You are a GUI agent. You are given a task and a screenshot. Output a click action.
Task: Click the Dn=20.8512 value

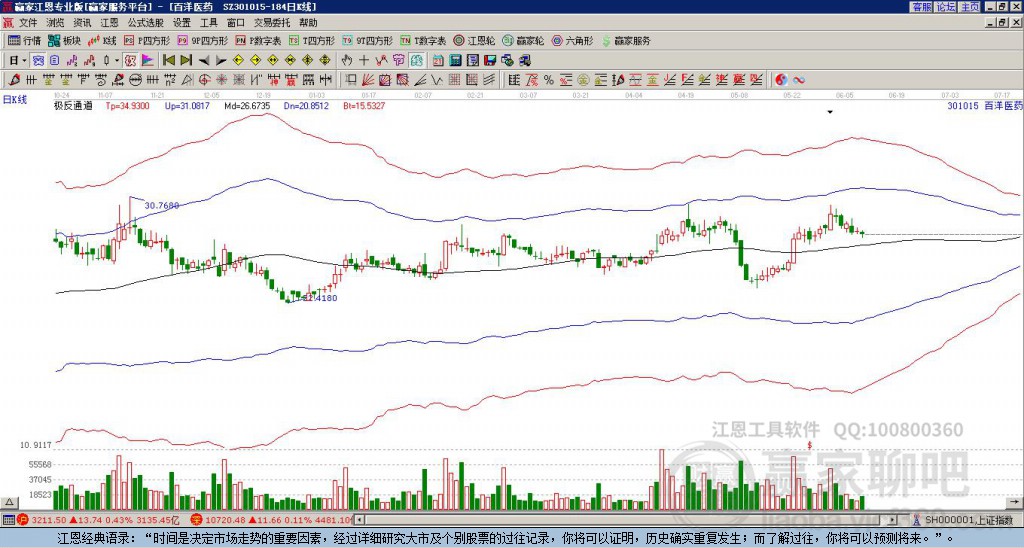306,105
